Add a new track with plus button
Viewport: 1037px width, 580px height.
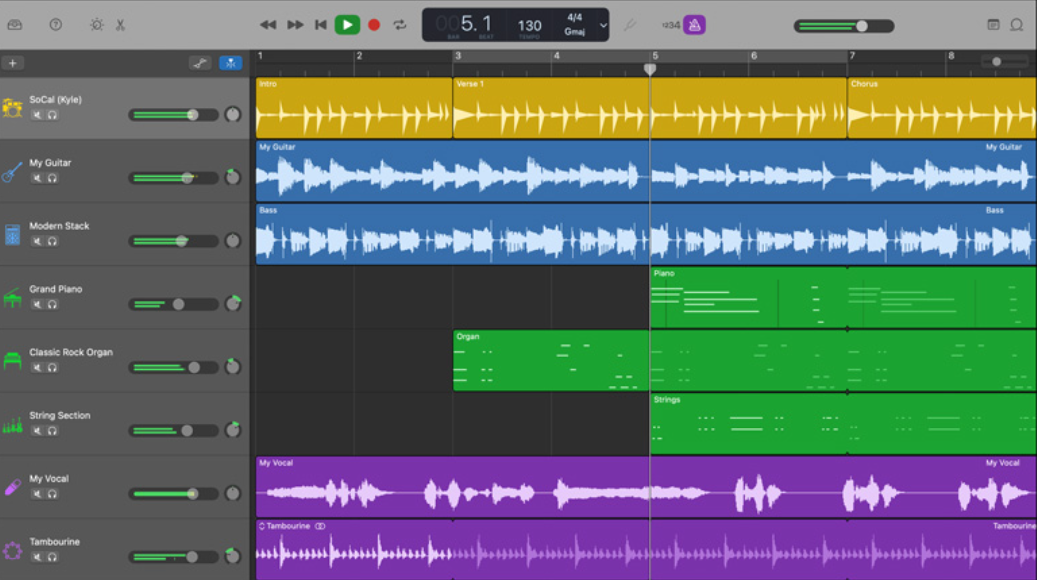click(13, 63)
